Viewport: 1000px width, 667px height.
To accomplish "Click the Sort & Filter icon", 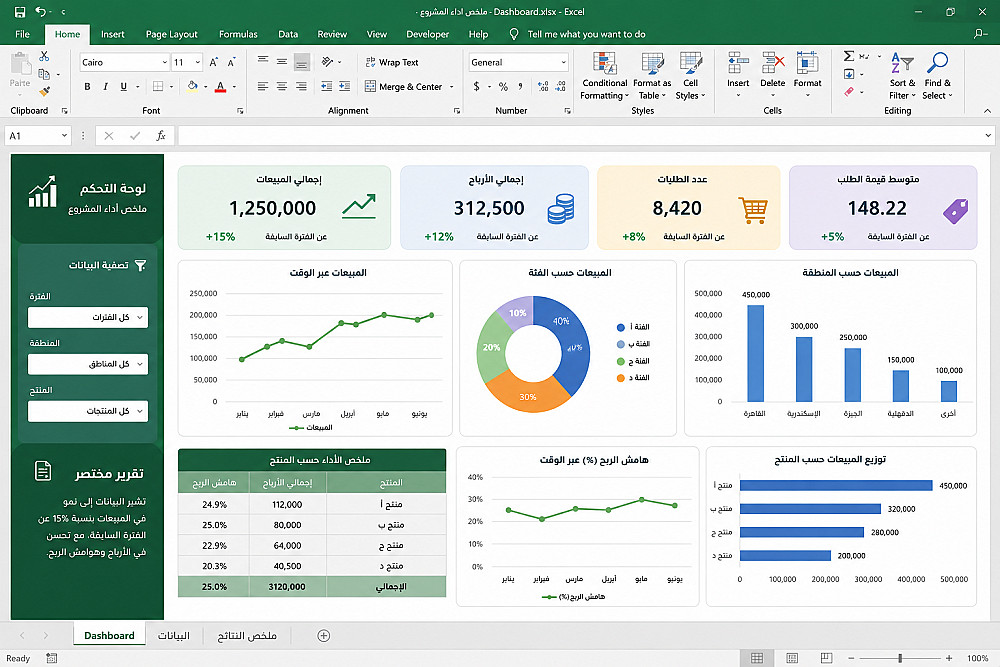I will tap(902, 62).
